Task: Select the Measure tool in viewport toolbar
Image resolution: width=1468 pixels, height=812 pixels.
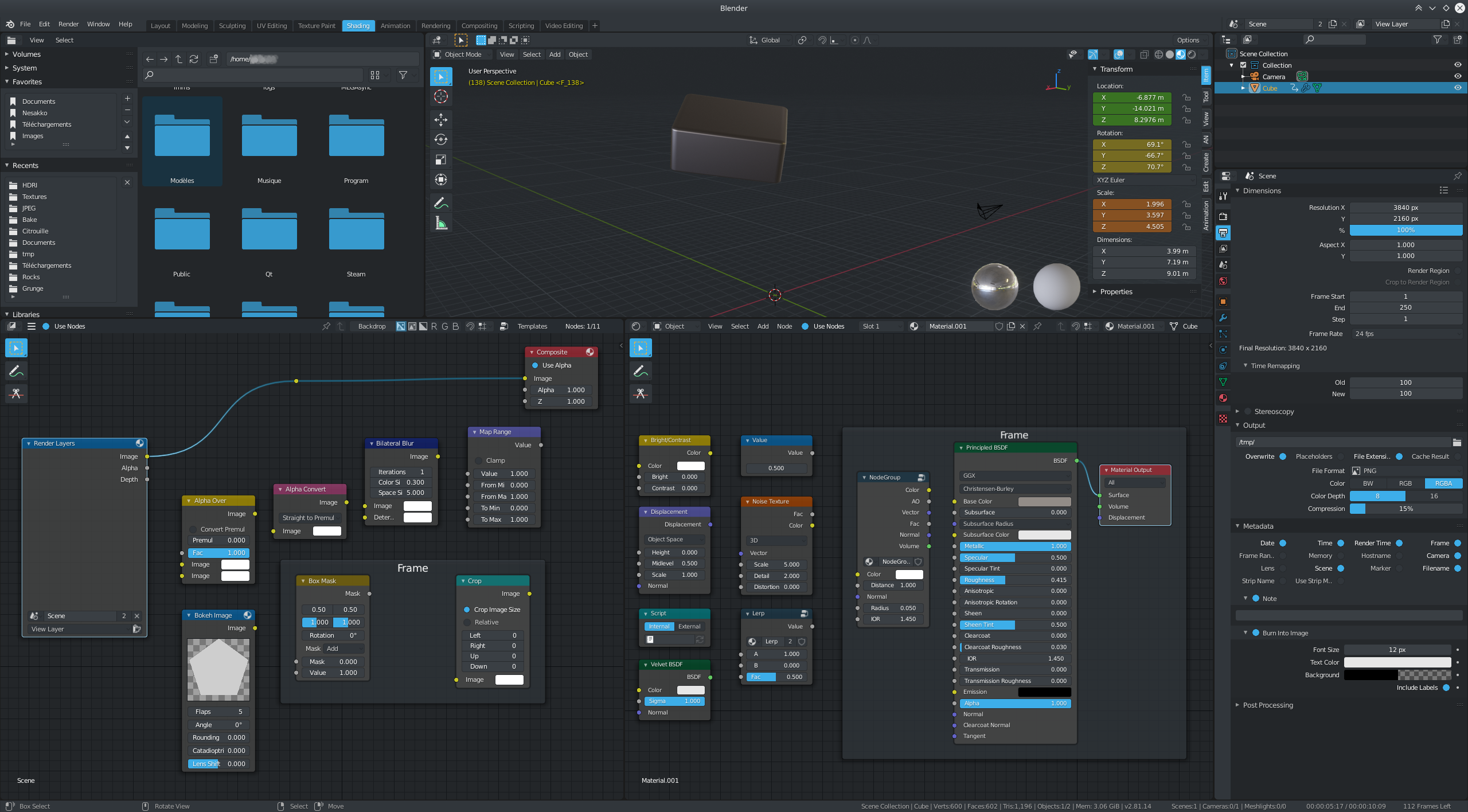Action: pos(440,223)
